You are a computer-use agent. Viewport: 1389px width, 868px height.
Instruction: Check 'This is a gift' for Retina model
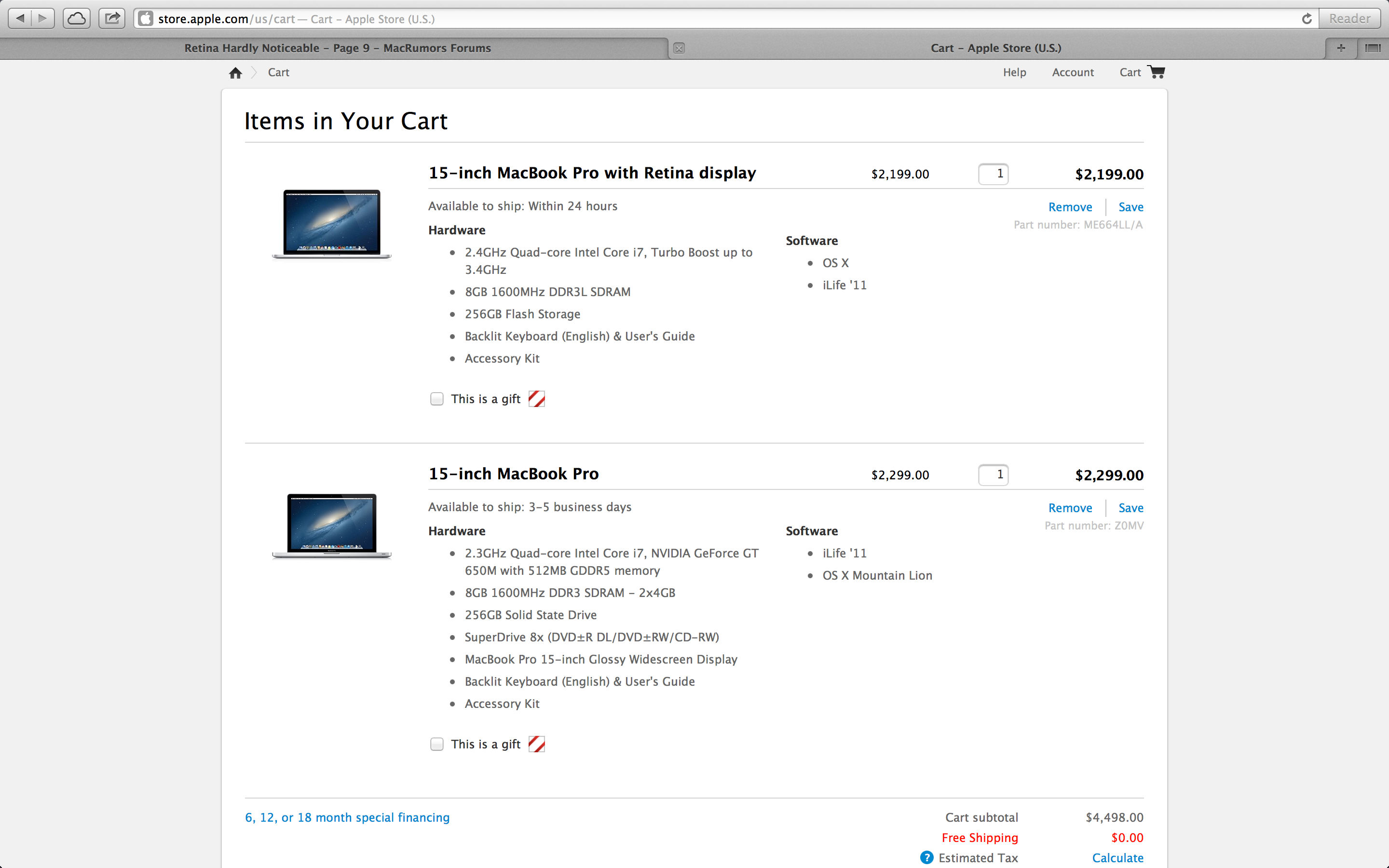[x=437, y=399]
